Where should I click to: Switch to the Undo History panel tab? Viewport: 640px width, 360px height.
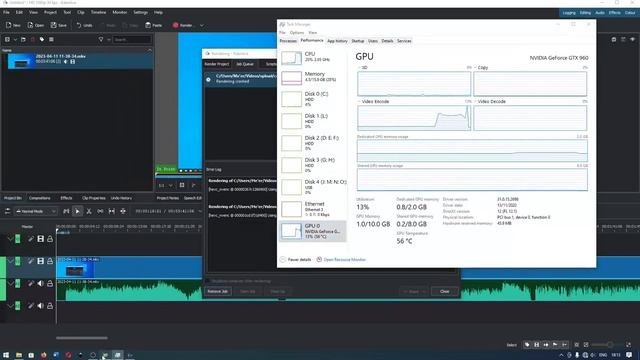point(121,198)
